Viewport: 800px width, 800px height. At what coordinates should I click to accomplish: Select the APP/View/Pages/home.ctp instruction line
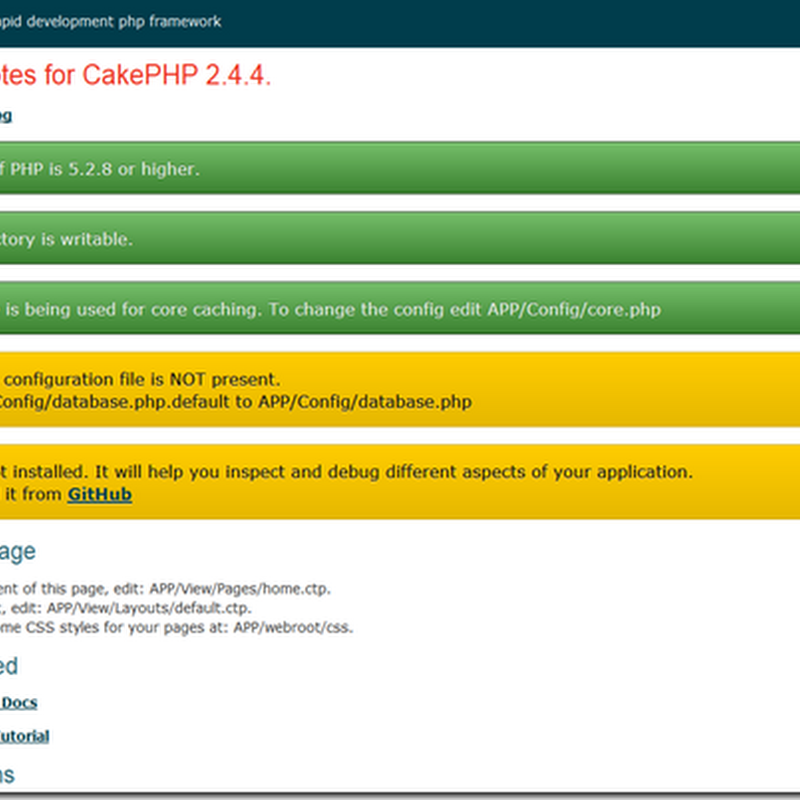165,588
